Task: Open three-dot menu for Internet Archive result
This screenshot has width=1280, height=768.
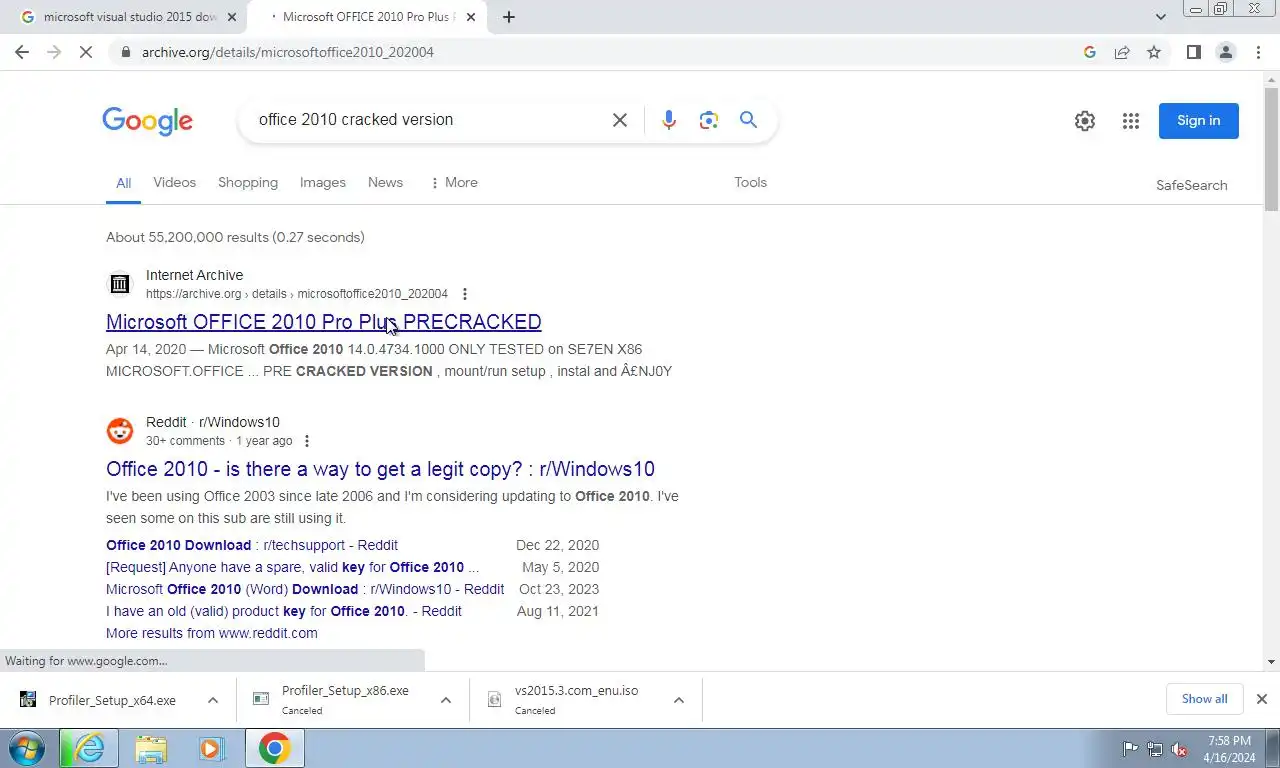Action: click(464, 294)
